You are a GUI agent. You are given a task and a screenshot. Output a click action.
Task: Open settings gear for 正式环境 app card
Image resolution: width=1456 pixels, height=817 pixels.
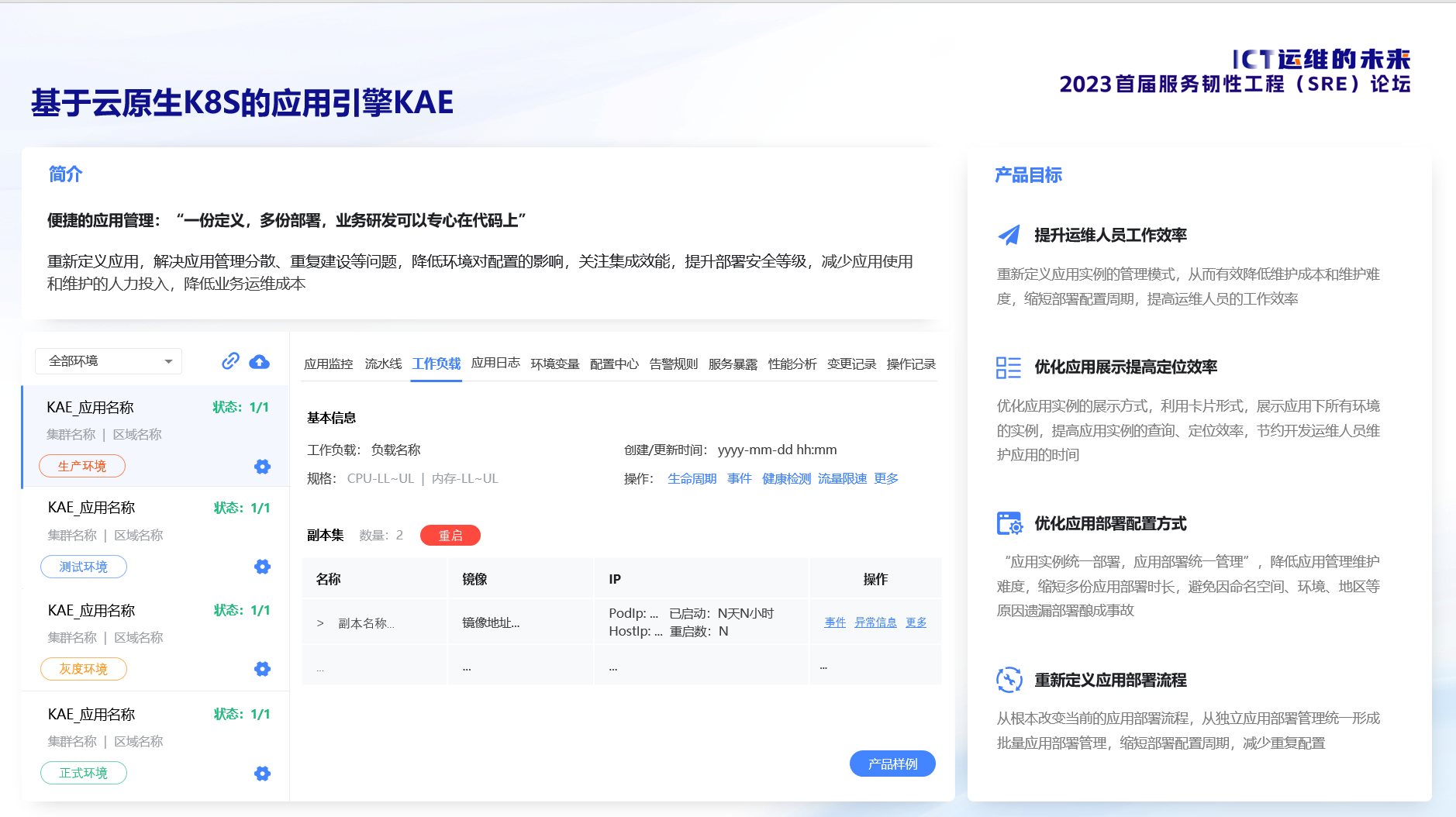(263, 774)
